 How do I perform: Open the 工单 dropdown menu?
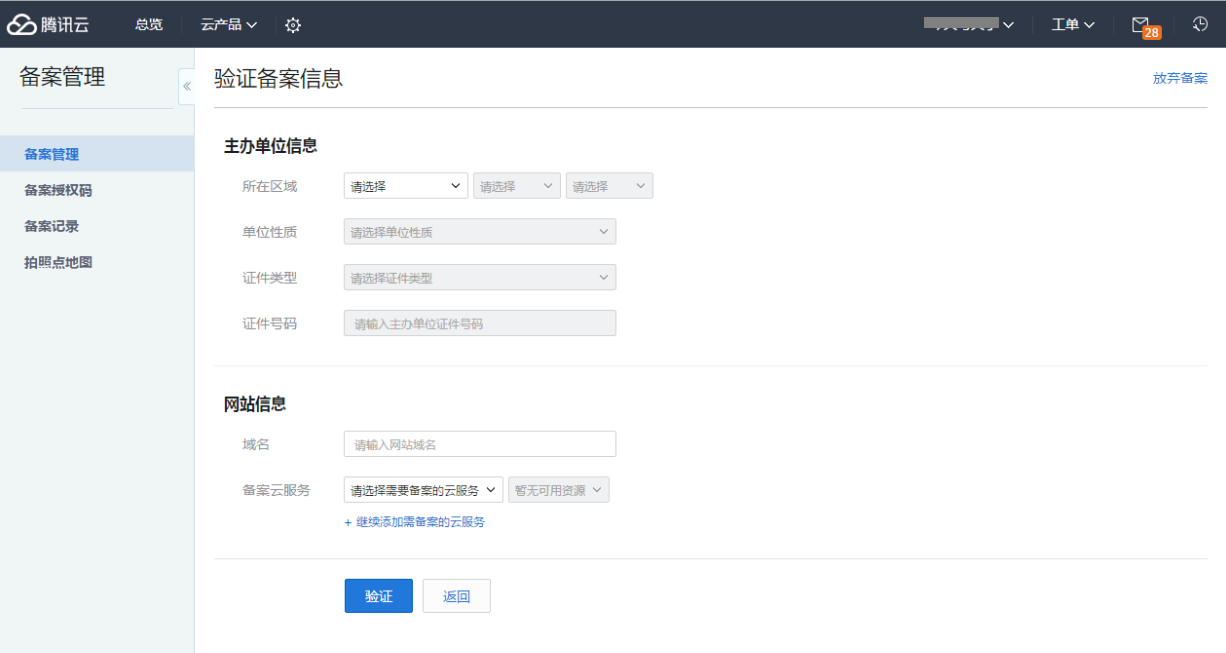[1072, 24]
